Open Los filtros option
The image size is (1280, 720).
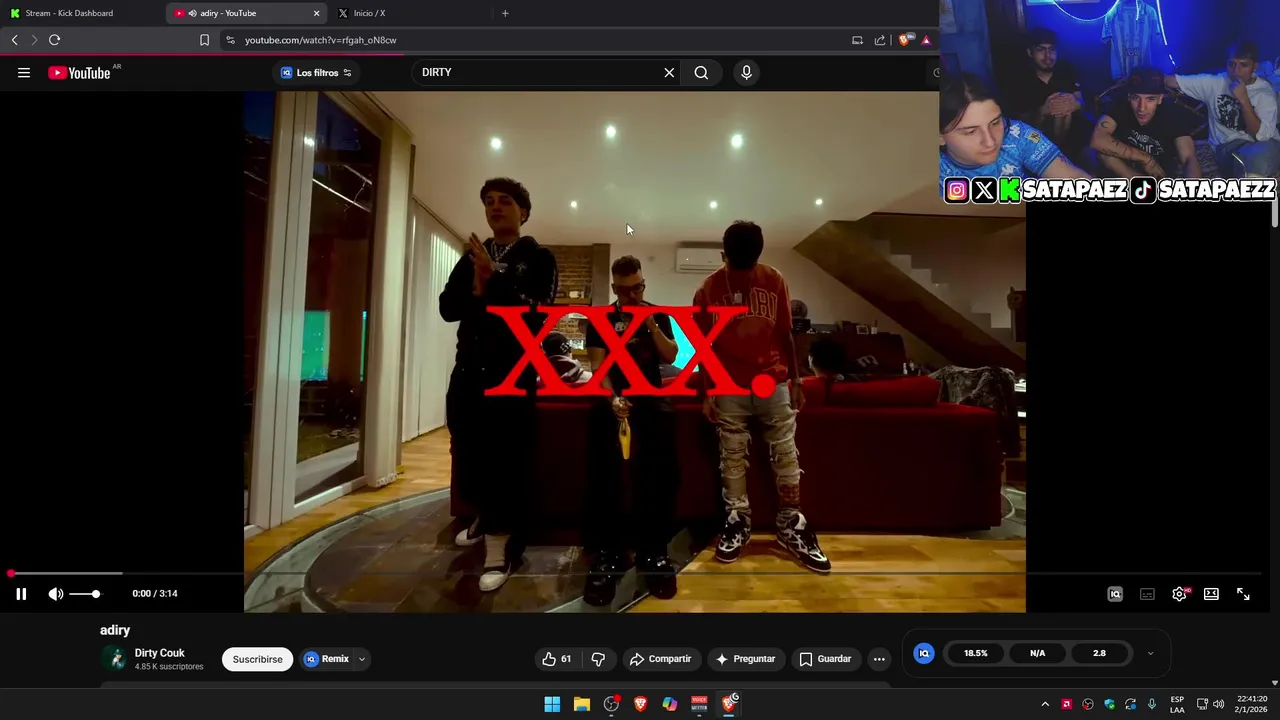316,72
